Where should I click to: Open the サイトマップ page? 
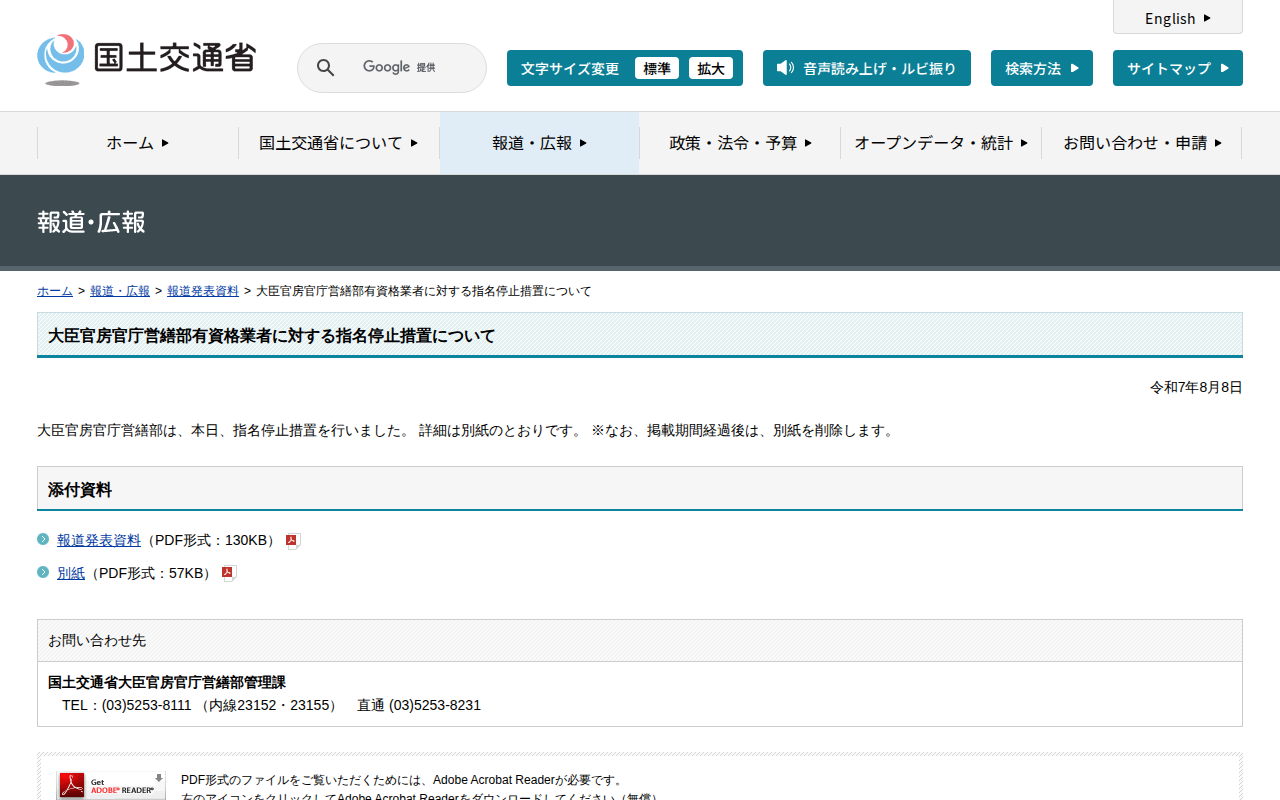tap(1177, 68)
